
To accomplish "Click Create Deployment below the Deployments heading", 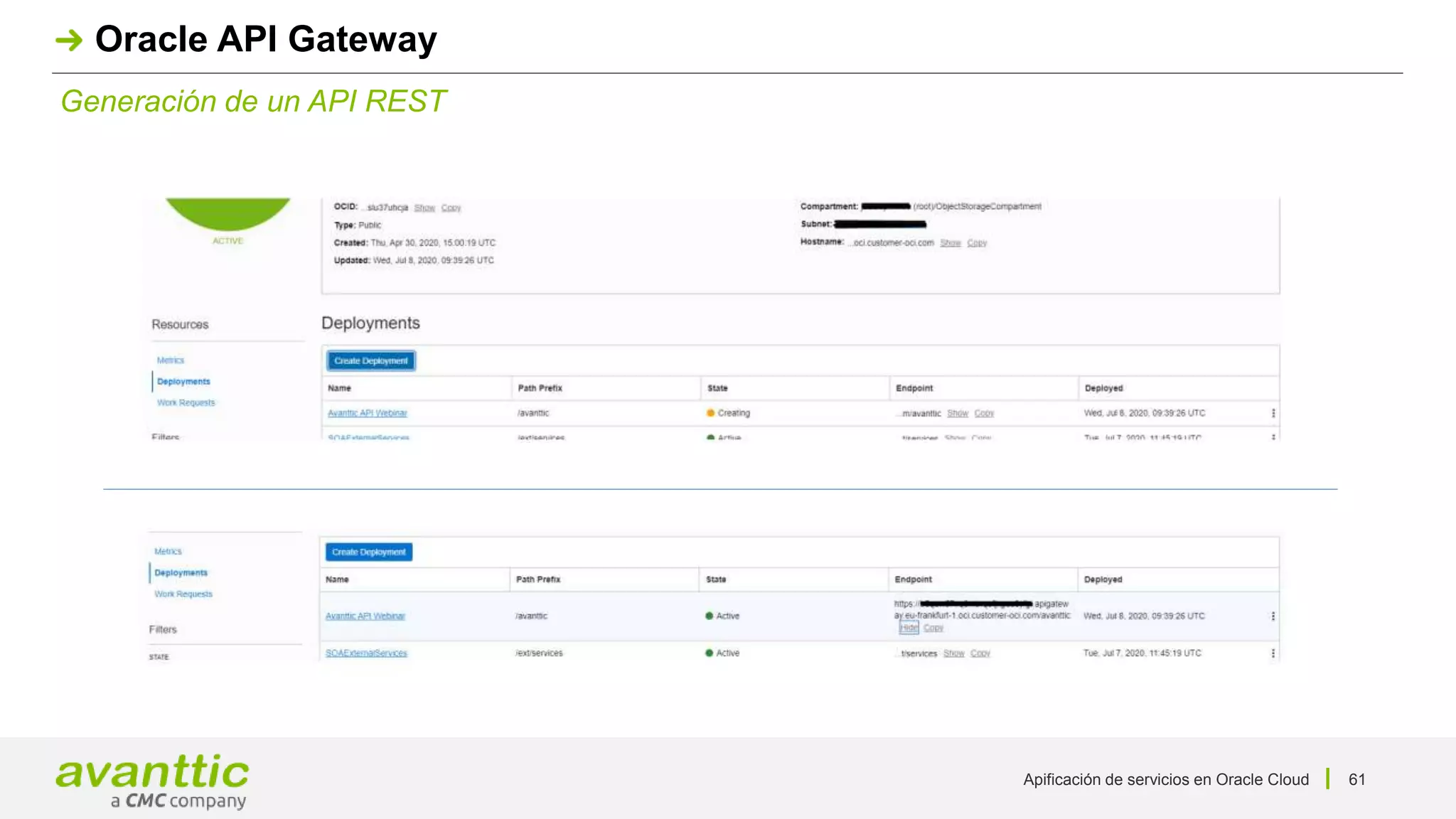I will click(371, 361).
